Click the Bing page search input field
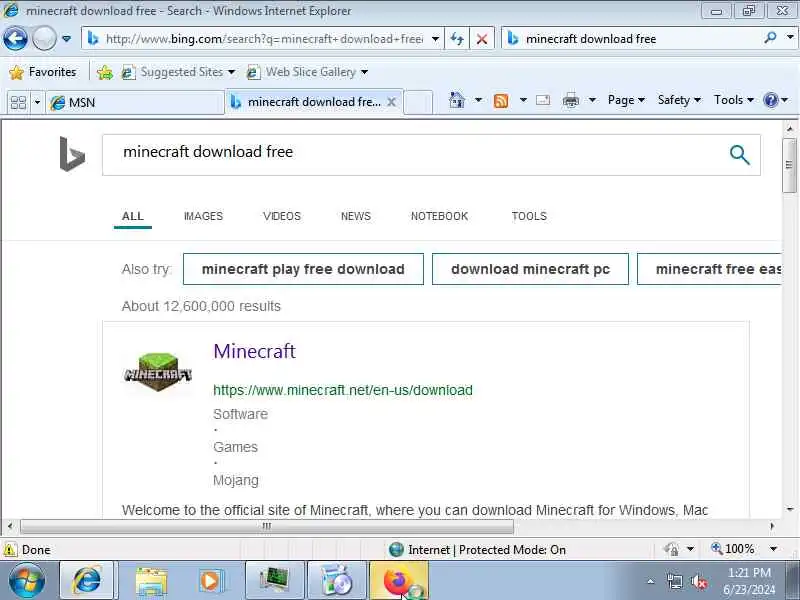The height and width of the screenshot is (600, 800). coord(413,155)
